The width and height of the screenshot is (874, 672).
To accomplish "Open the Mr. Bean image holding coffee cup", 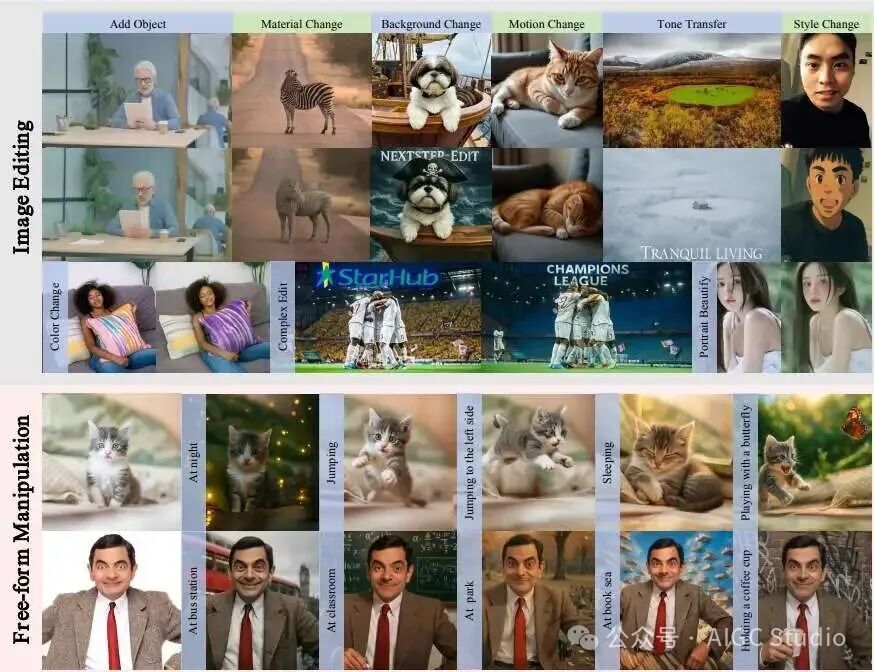I will click(815, 600).
